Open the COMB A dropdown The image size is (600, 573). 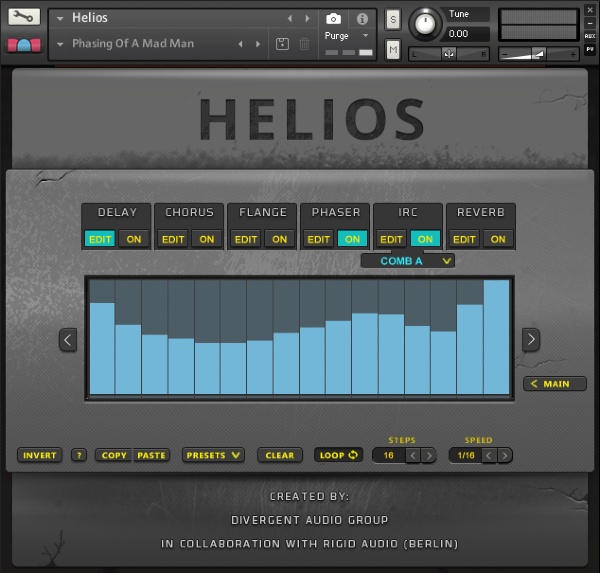pos(408,261)
